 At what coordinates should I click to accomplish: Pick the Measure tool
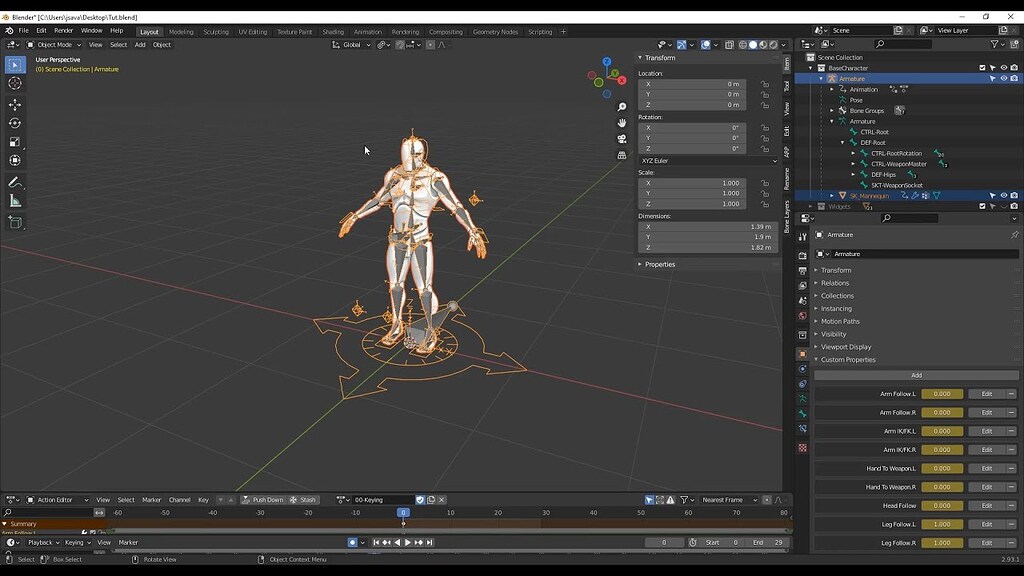coord(15,201)
